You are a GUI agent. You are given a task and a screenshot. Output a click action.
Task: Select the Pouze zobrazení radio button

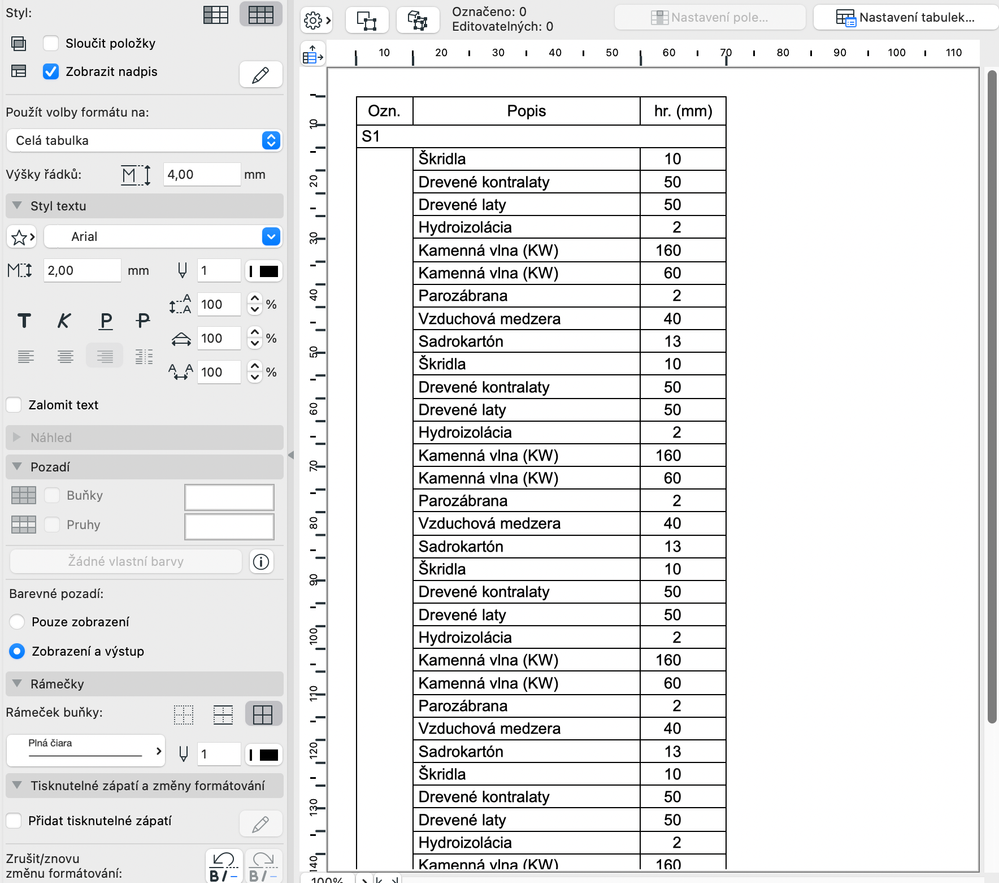[17, 622]
